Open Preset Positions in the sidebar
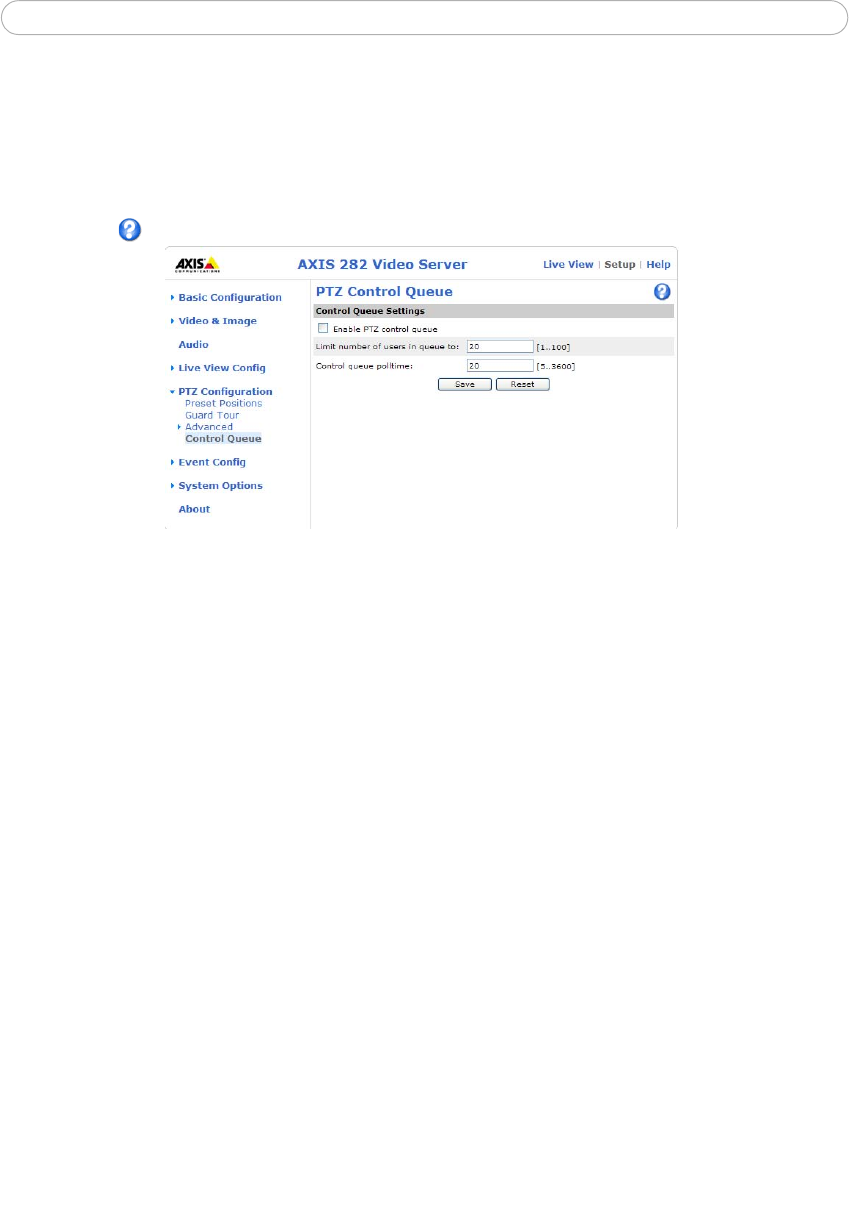Viewport: 849px width, 1221px height. (223, 403)
